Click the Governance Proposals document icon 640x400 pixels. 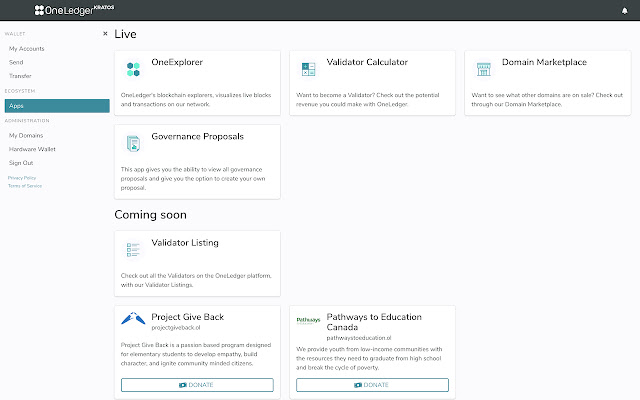click(x=133, y=144)
